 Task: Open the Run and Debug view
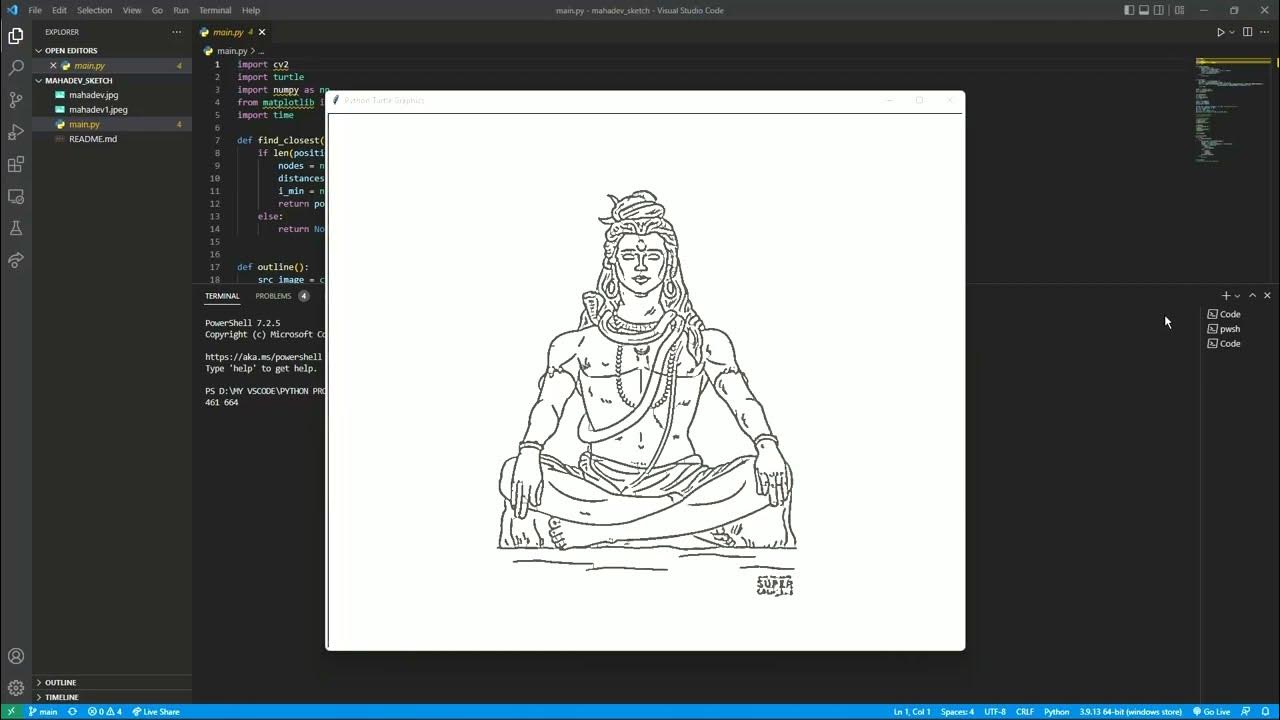(16, 132)
